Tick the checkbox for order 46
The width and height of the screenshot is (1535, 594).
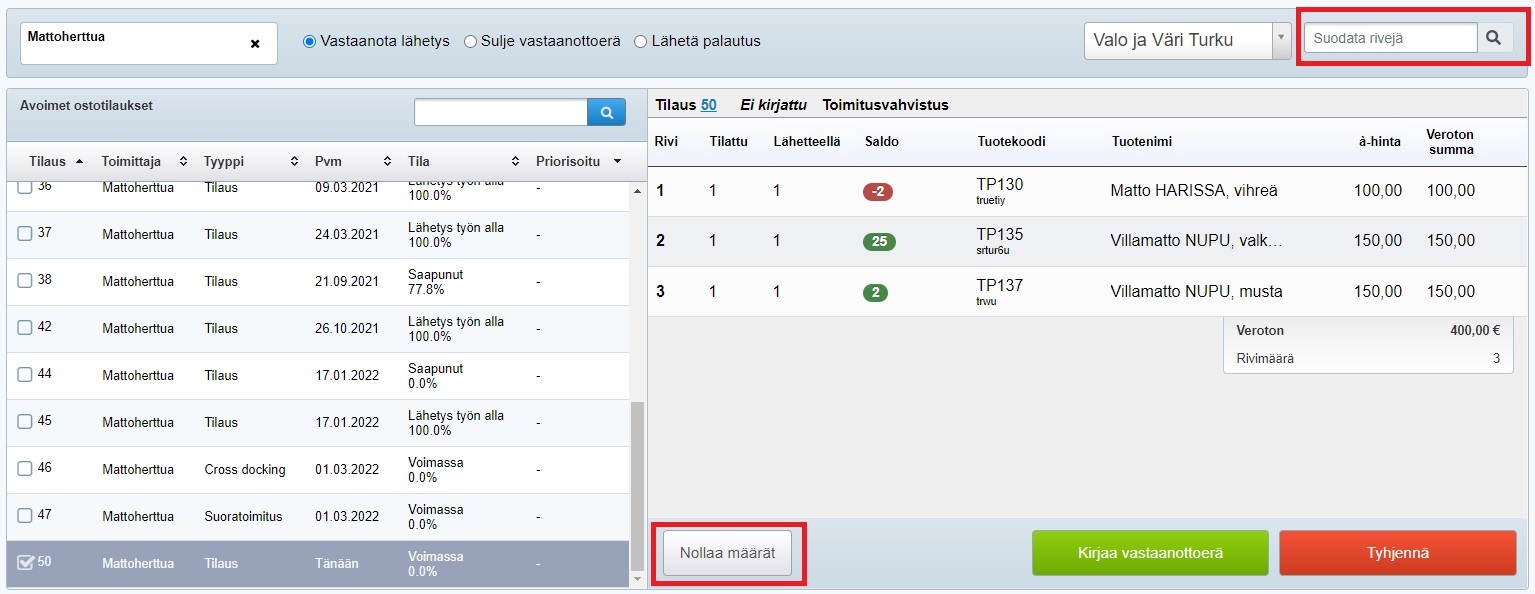click(x=25, y=469)
